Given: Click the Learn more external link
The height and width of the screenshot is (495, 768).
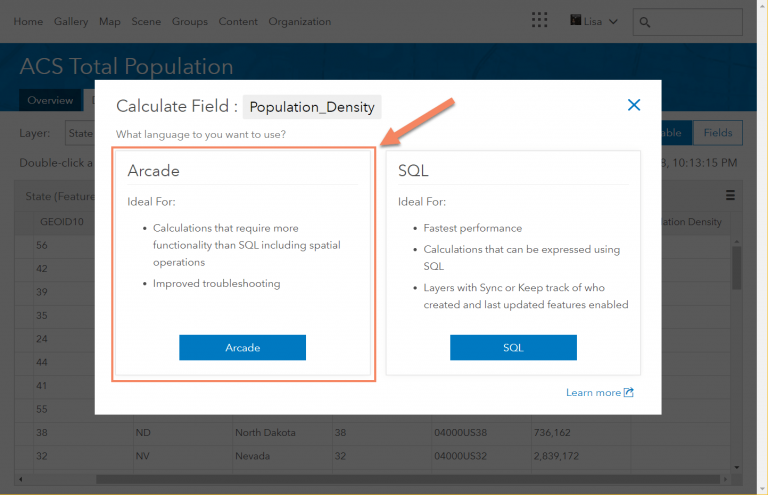Looking at the screenshot, I should pos(599,393).
